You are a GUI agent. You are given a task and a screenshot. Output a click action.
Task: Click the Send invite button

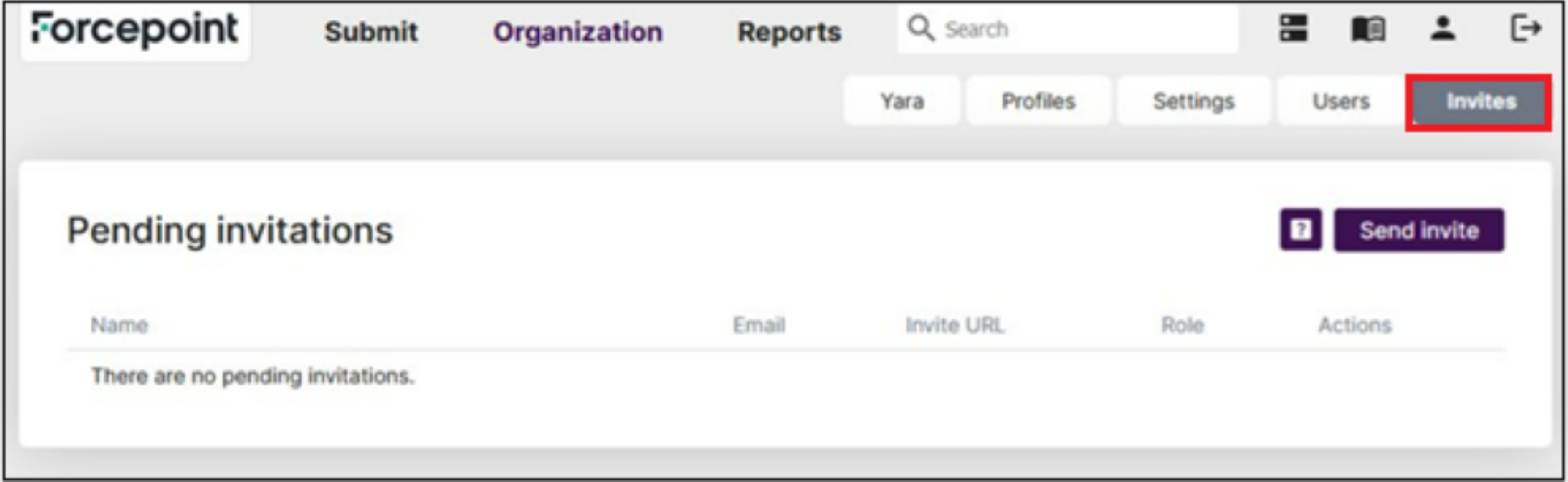point(1418,230)
